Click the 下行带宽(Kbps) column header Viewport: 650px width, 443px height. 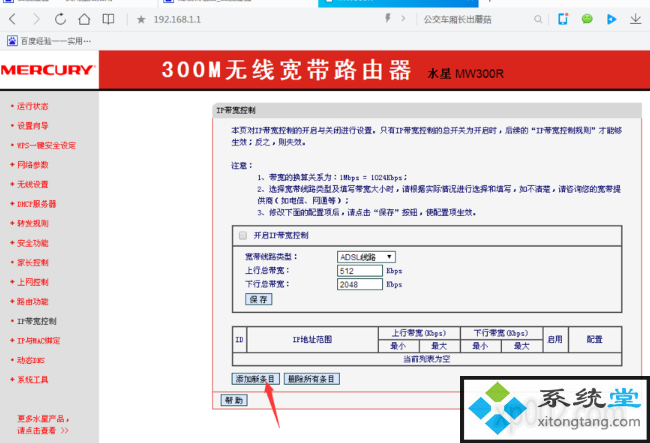(x=501, y=333)
